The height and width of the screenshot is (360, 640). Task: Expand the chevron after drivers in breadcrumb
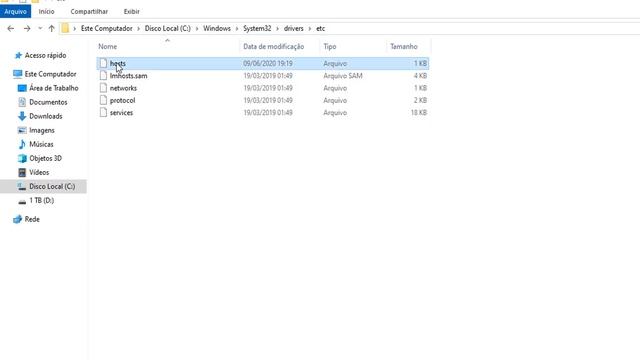tap(310, 28)
